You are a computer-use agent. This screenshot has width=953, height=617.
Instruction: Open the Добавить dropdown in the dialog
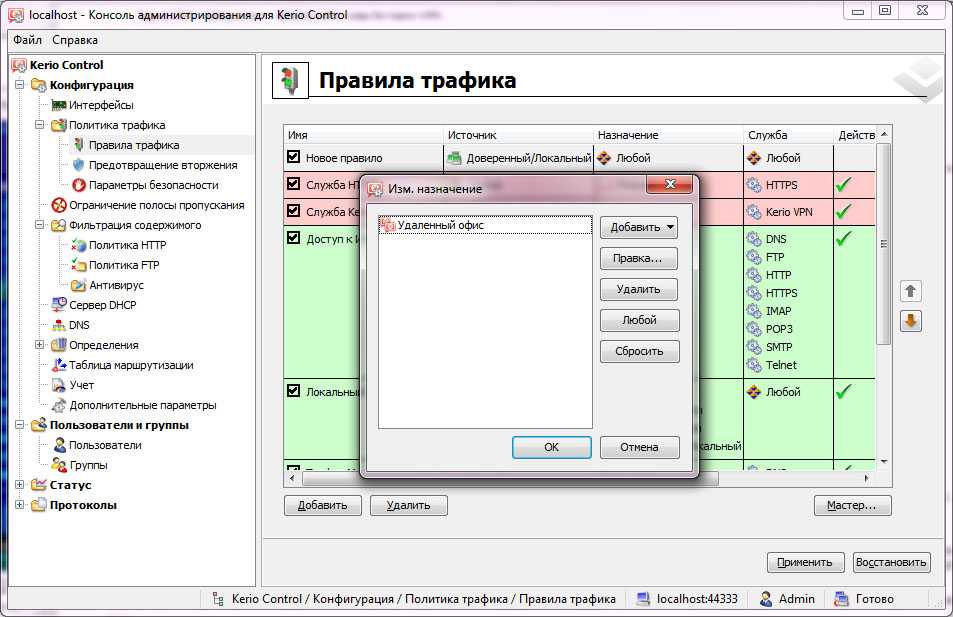pyautogui.click(x=639, y=227)
